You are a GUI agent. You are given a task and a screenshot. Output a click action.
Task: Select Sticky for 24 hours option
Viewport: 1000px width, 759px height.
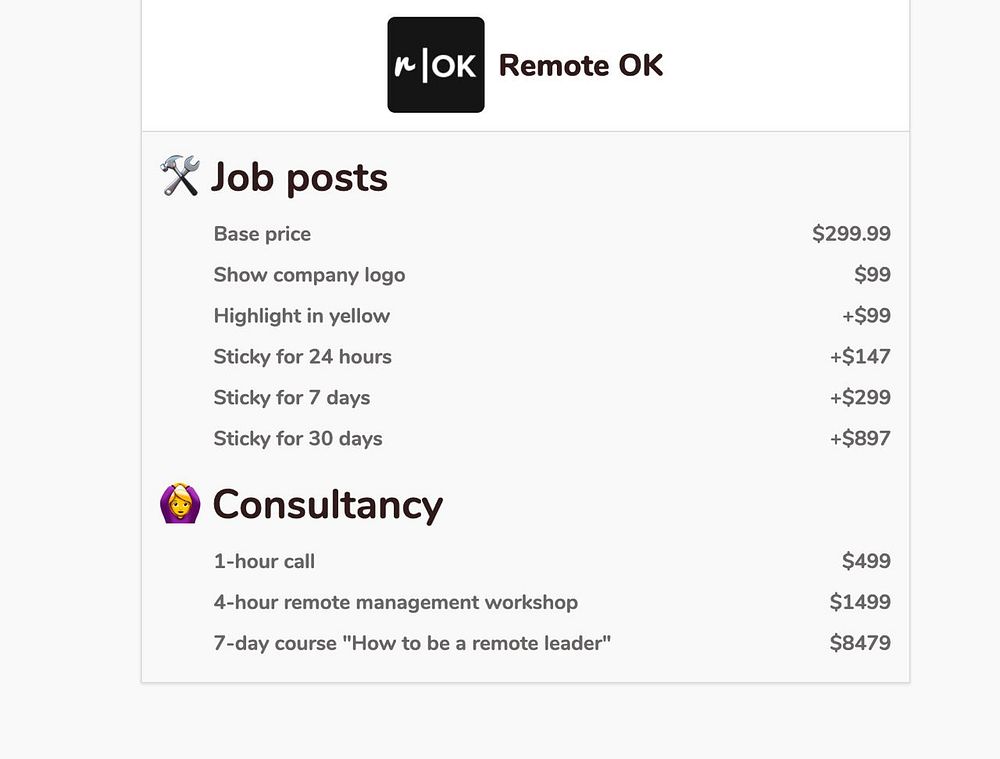(x=302, y=357)
